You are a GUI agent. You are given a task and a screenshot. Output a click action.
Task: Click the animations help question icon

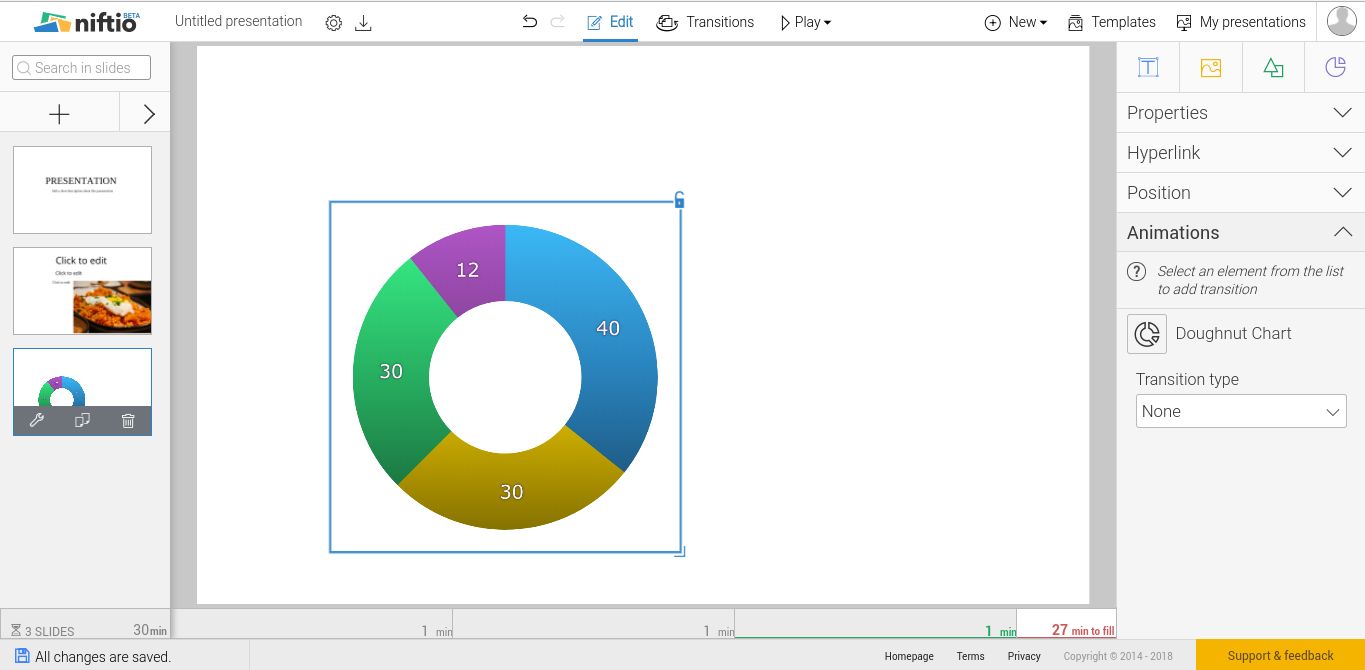point(1136,271)
